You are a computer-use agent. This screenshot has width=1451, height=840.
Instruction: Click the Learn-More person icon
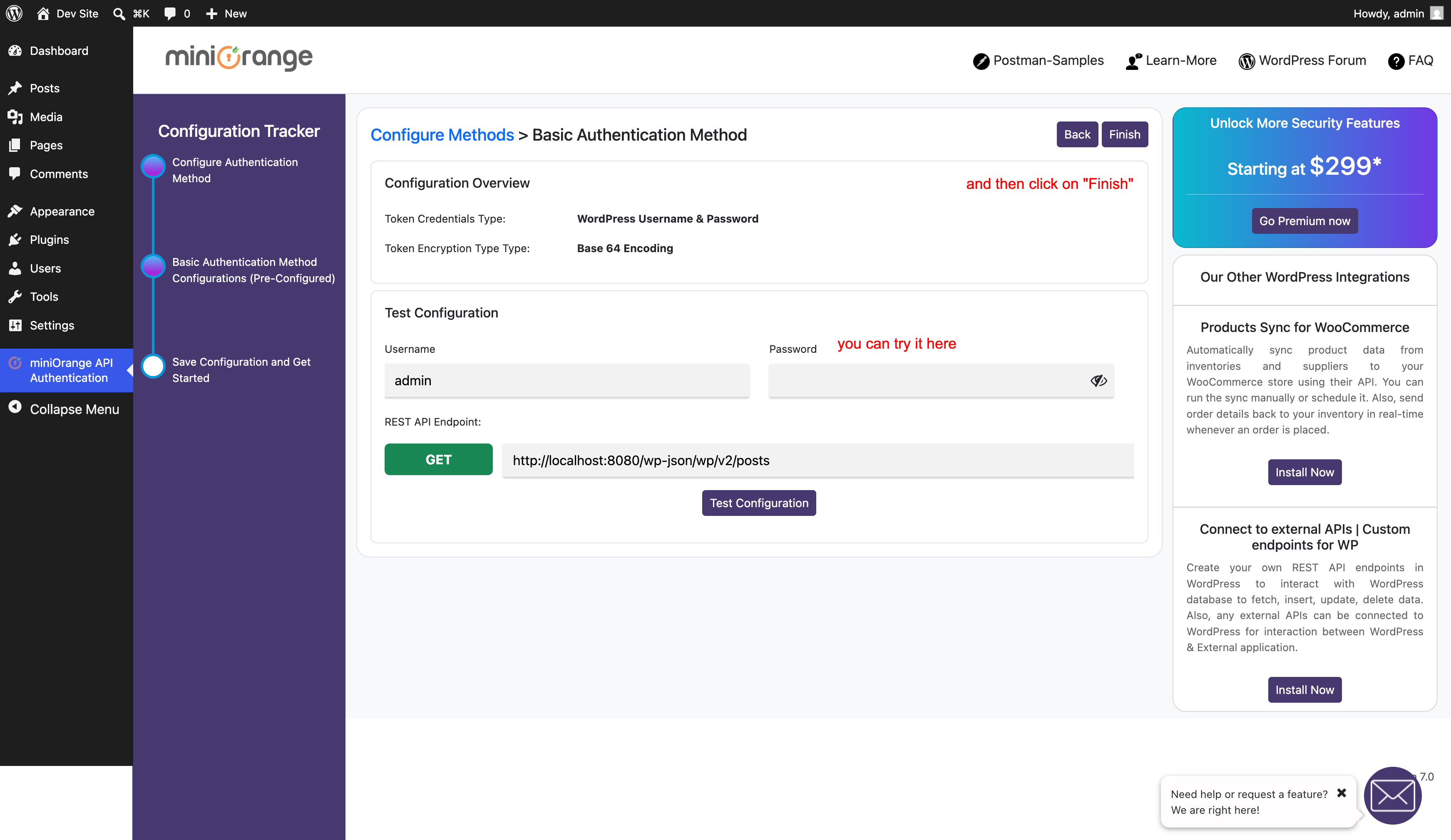[x=1133, y=61]
